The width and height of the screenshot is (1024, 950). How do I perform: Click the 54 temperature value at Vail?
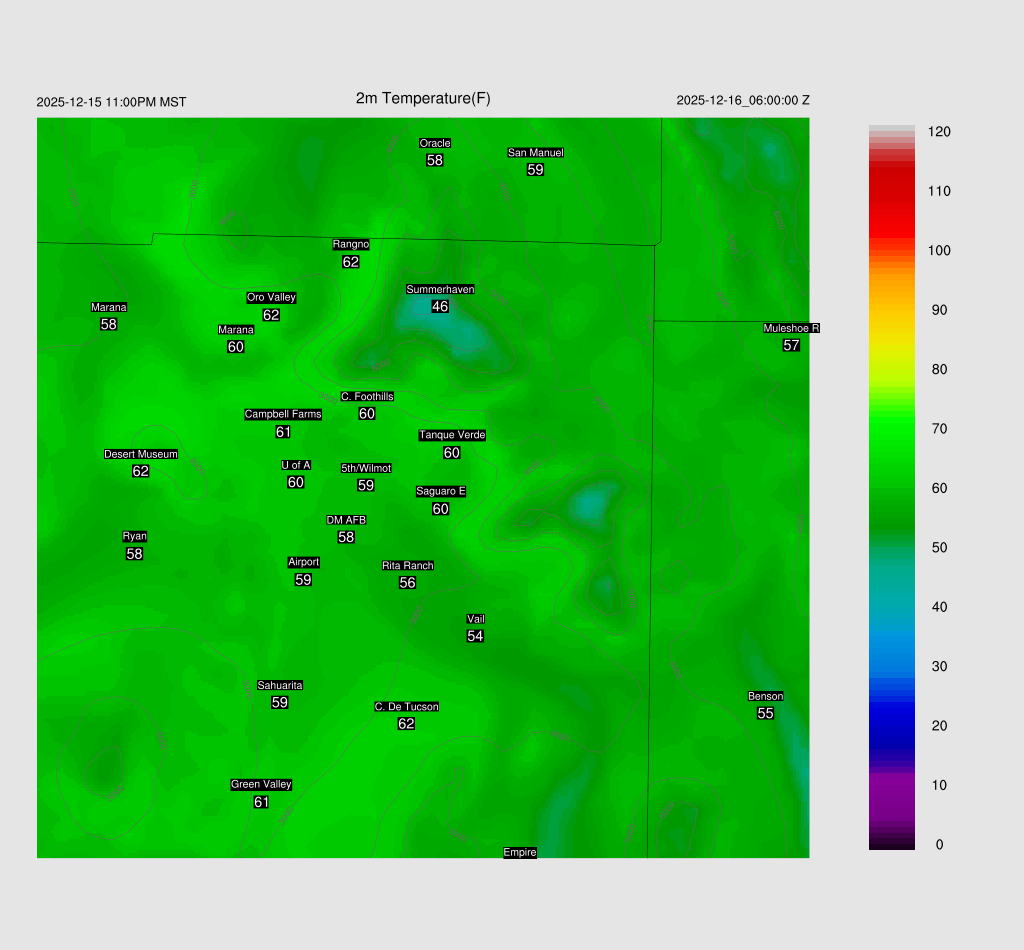(x=475, y=636)
